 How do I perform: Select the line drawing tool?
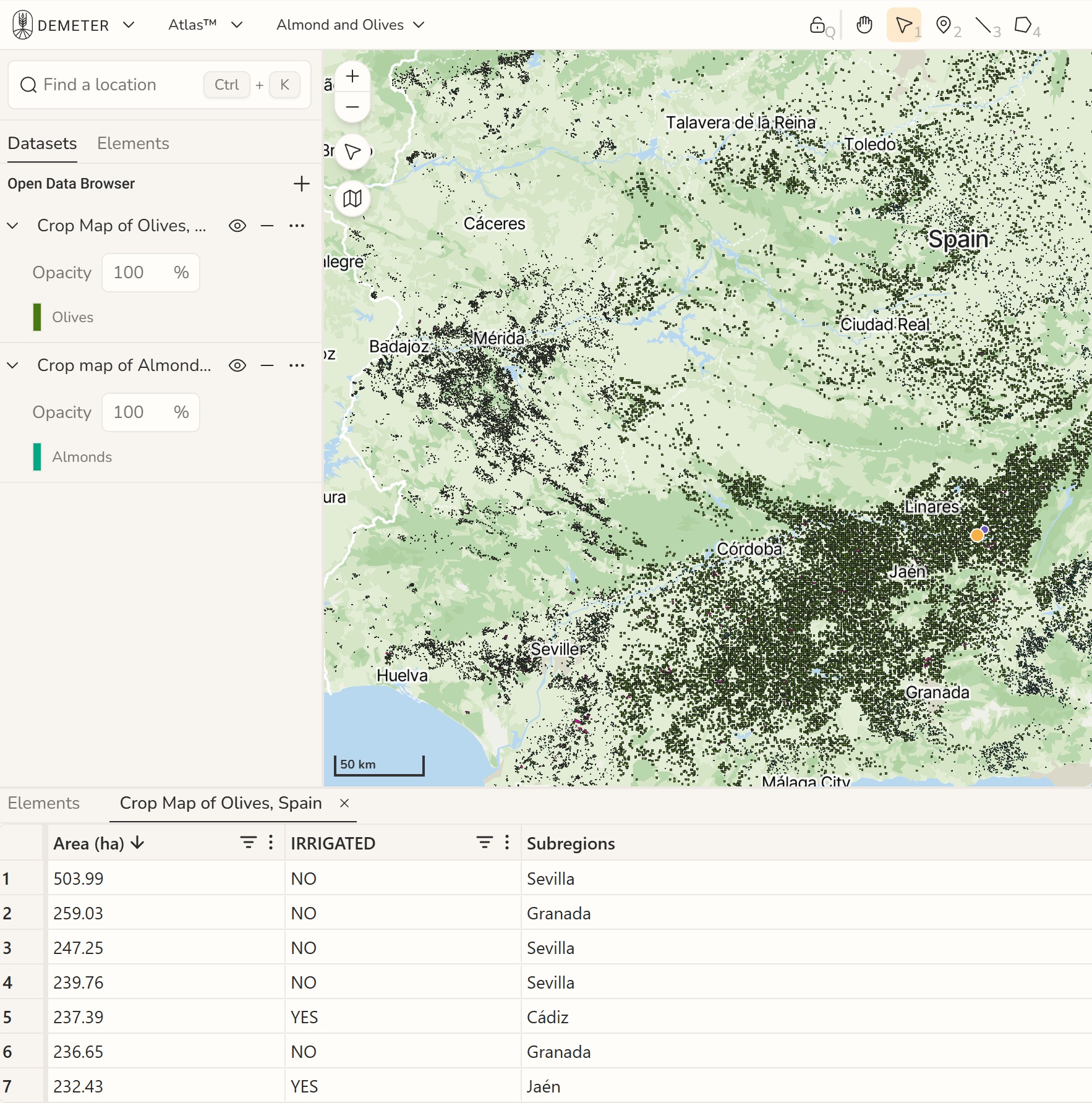click(x=983, y=25)
